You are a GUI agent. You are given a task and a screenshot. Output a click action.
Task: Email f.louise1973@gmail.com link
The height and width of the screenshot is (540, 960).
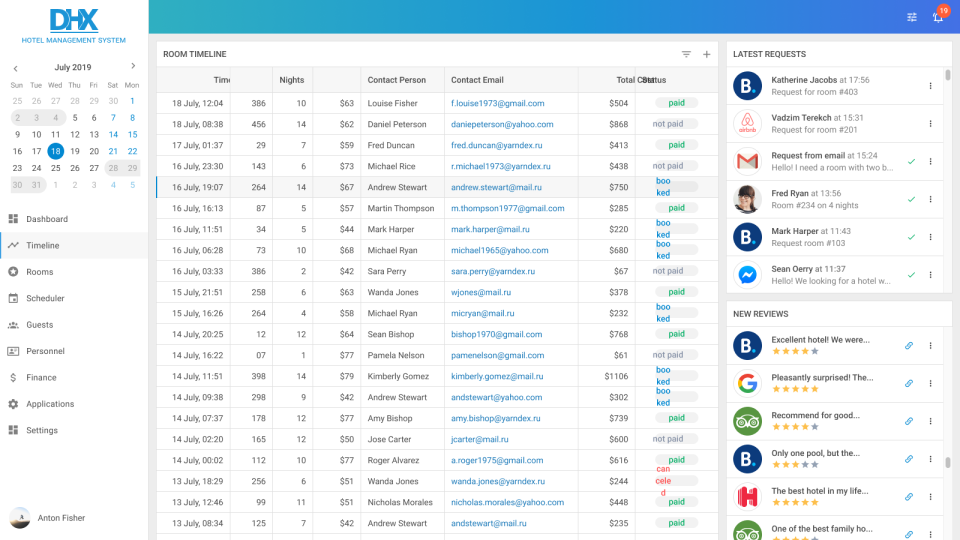497,103
